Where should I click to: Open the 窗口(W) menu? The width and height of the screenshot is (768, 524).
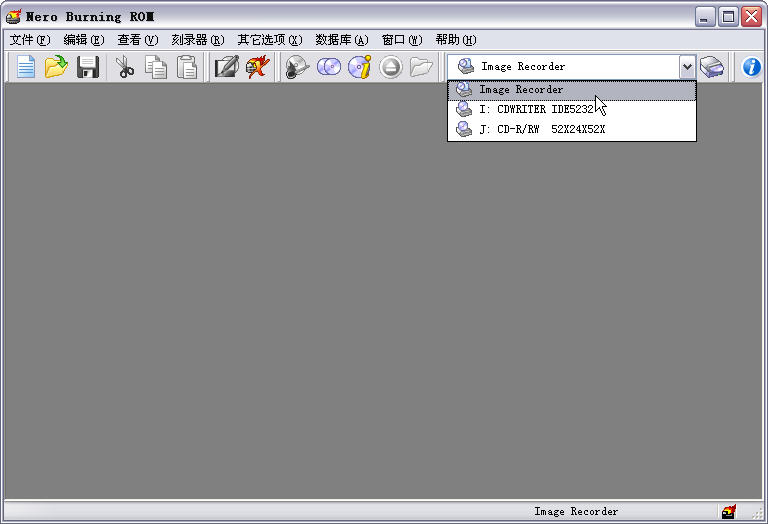tap(402, 40)
